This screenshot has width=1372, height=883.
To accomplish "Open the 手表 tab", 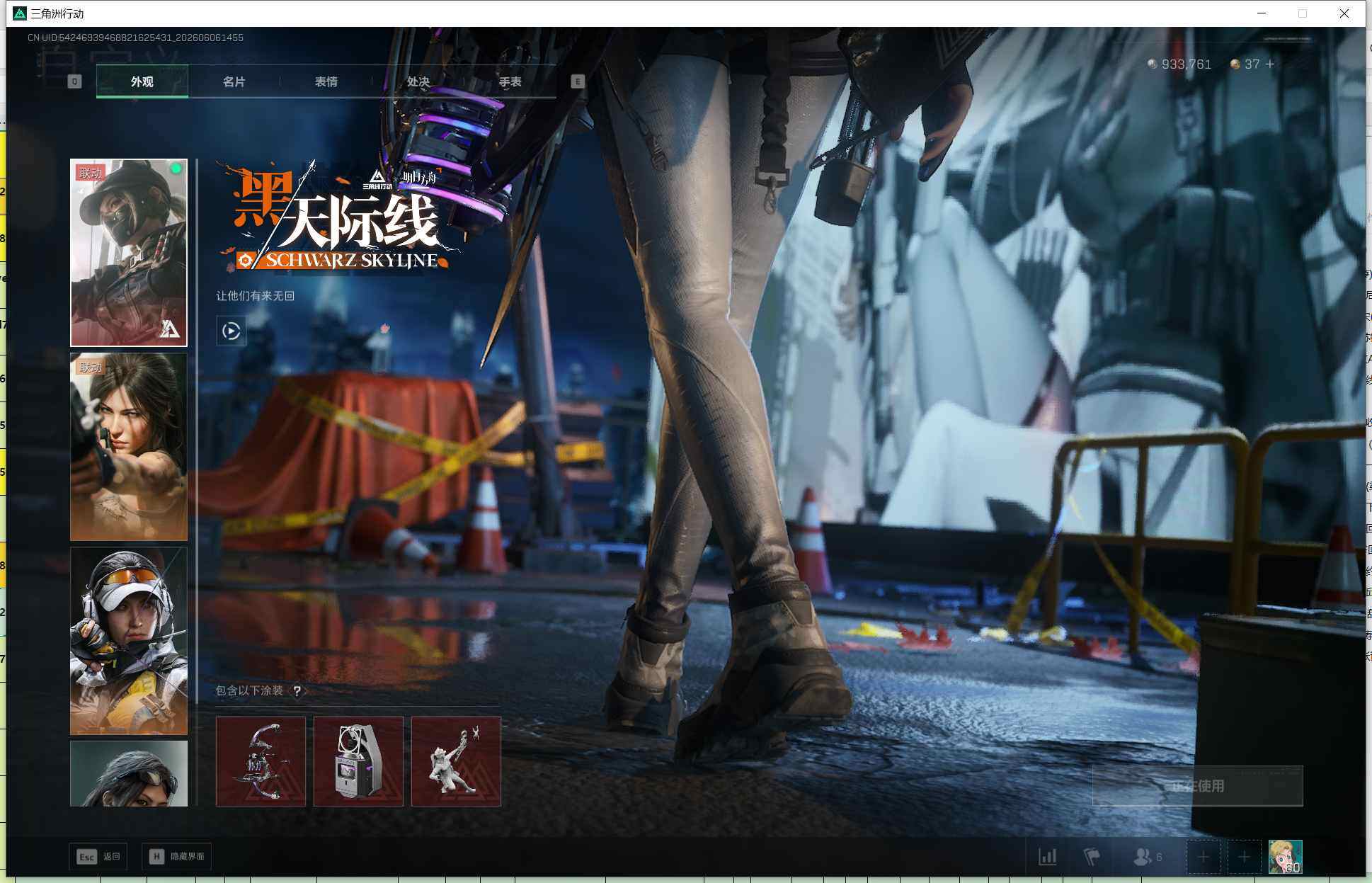I will 510,81.
